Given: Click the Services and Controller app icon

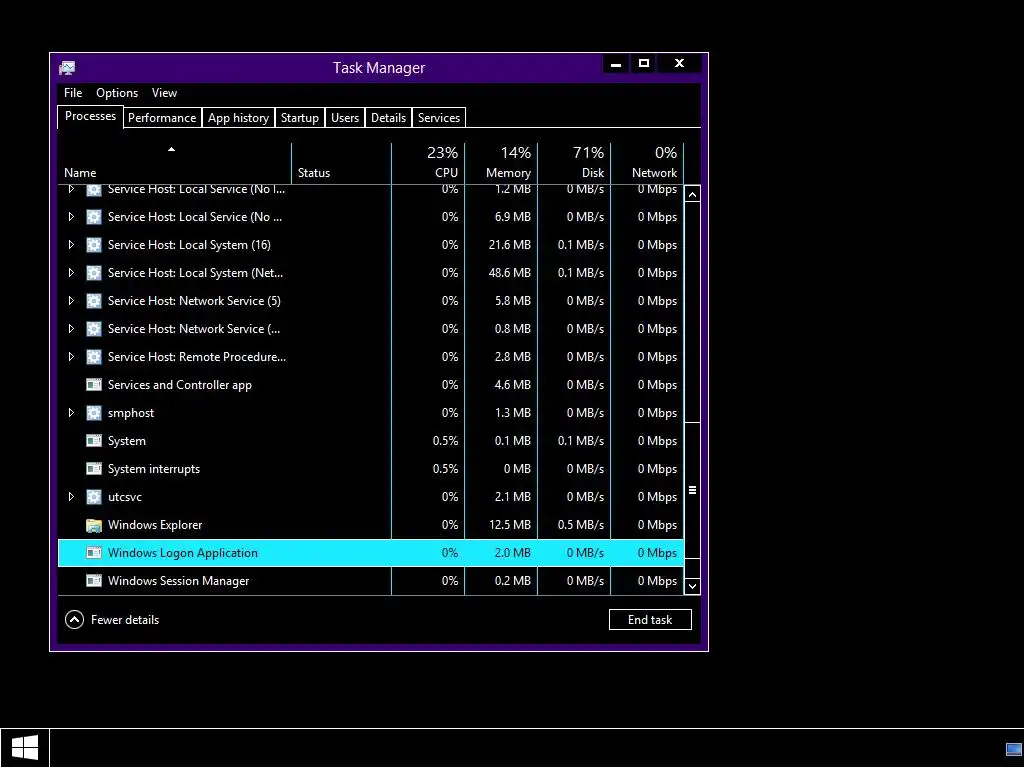Looking at the screenshot, I should [94, 385].
